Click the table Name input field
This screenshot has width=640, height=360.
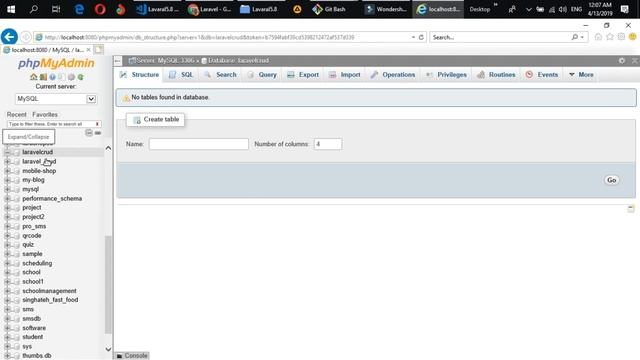[x=199, y=144]
